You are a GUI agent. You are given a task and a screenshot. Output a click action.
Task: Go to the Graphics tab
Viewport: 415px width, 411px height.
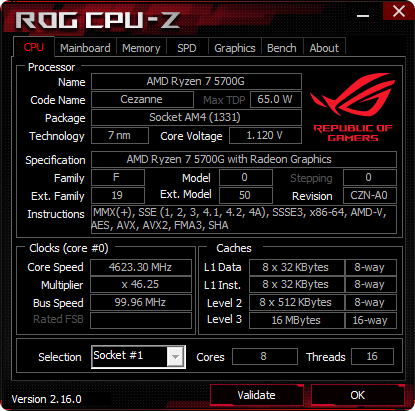(x=235, y=48)
